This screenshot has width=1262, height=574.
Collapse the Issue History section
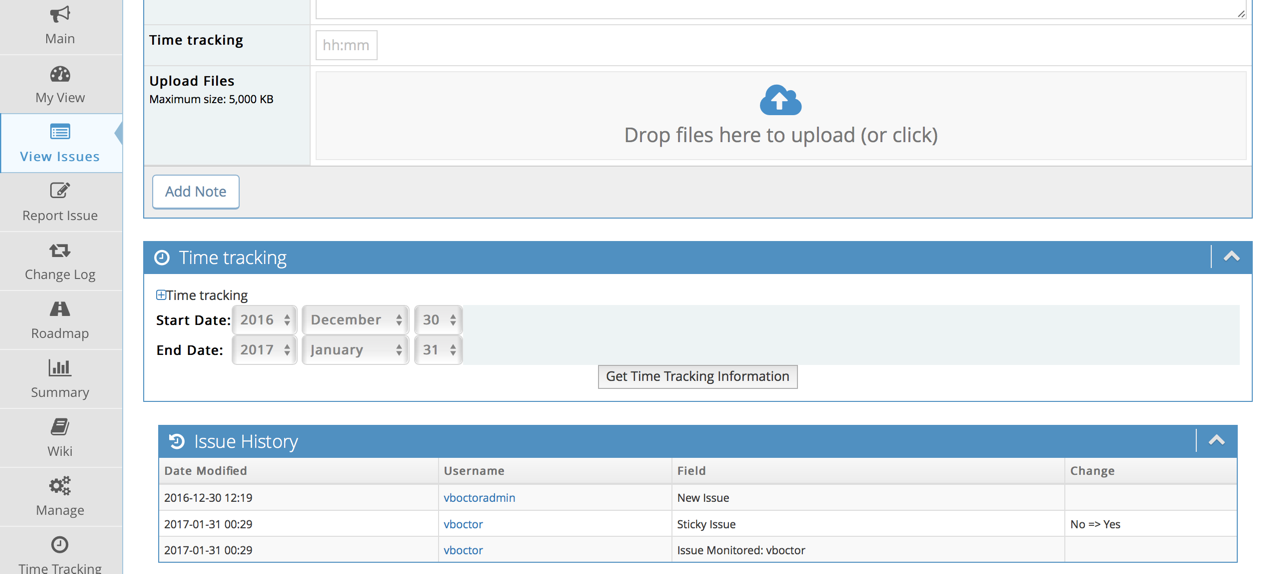click(1216, 441)
